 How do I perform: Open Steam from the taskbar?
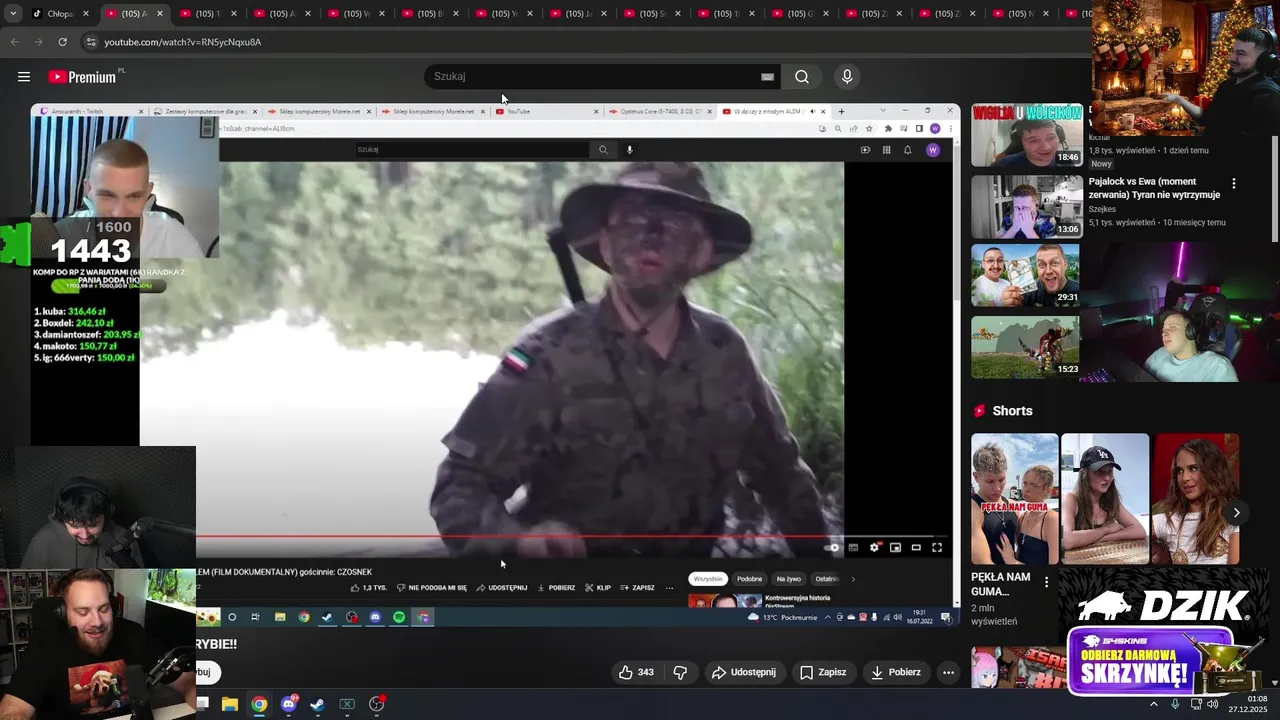[317, 704]
